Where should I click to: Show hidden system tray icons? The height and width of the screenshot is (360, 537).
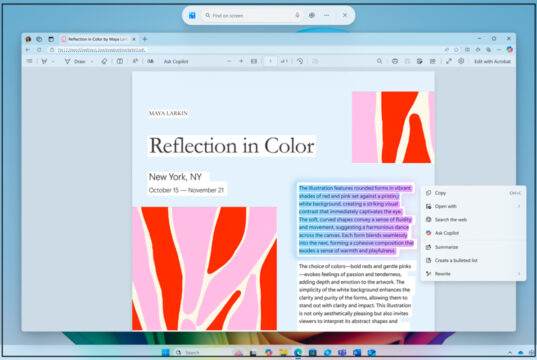tap(510, 352)
